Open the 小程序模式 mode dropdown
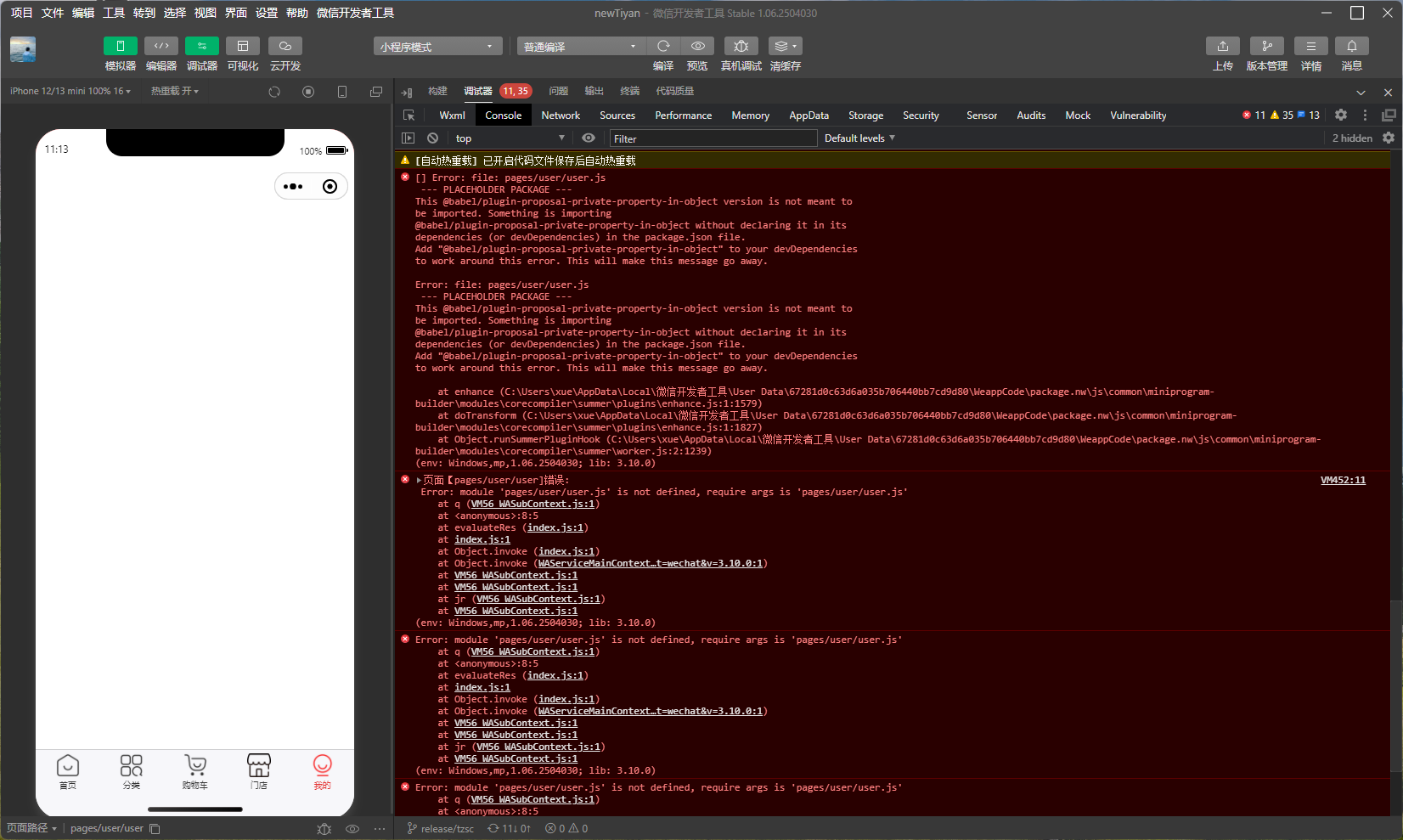Image resolution: width=1403 pixels, height=840 pixels. pos(437,46)
